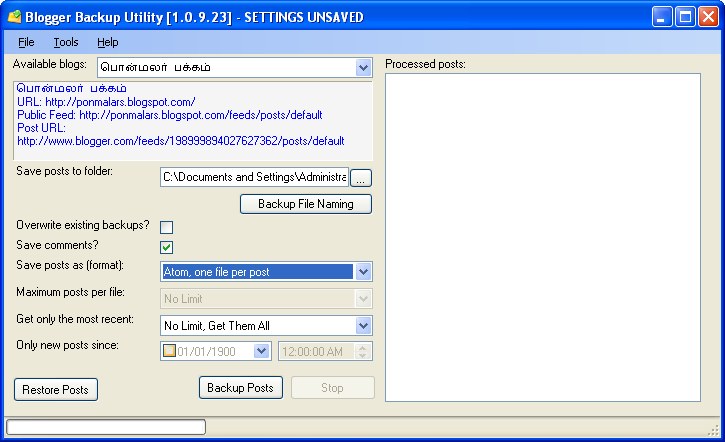Click the disabled Maximum posts per file dropdown
This screenshot has width=725, height=442.
point(266,299)
